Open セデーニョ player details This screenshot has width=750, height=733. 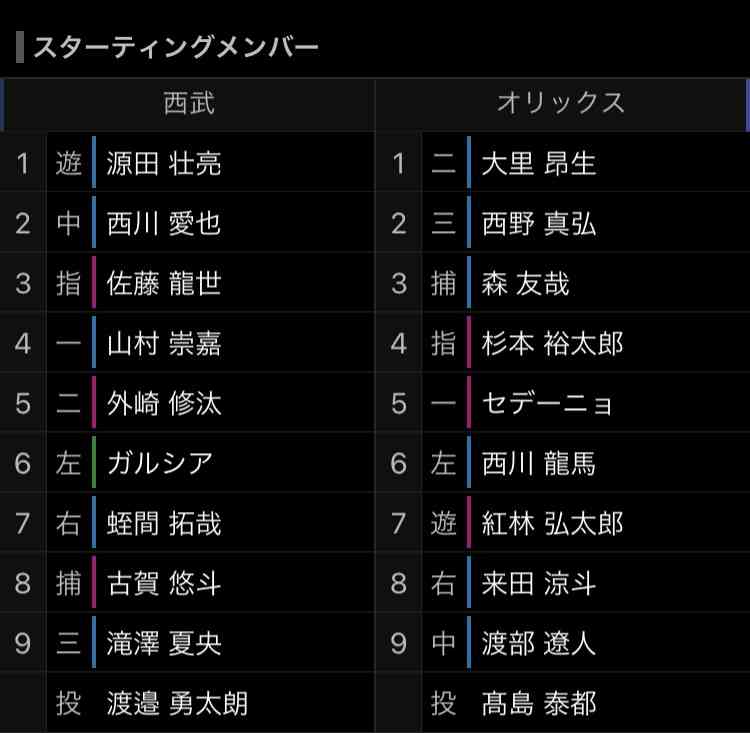pyautogui.click(x=547, y=403)
